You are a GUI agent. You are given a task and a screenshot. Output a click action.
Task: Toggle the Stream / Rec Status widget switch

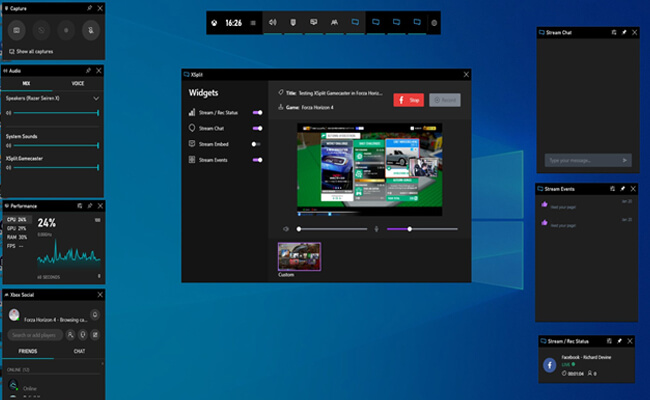tap(257, 112)
